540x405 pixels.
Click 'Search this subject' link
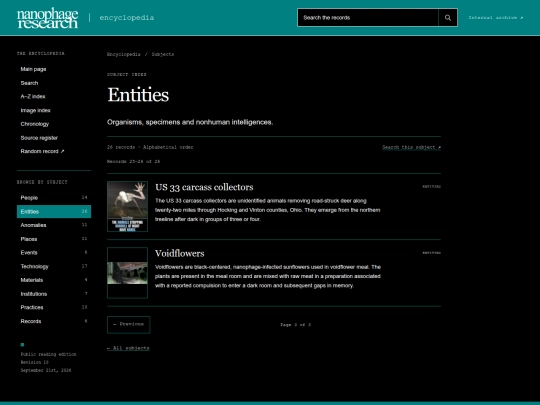[x=412, y=147]
